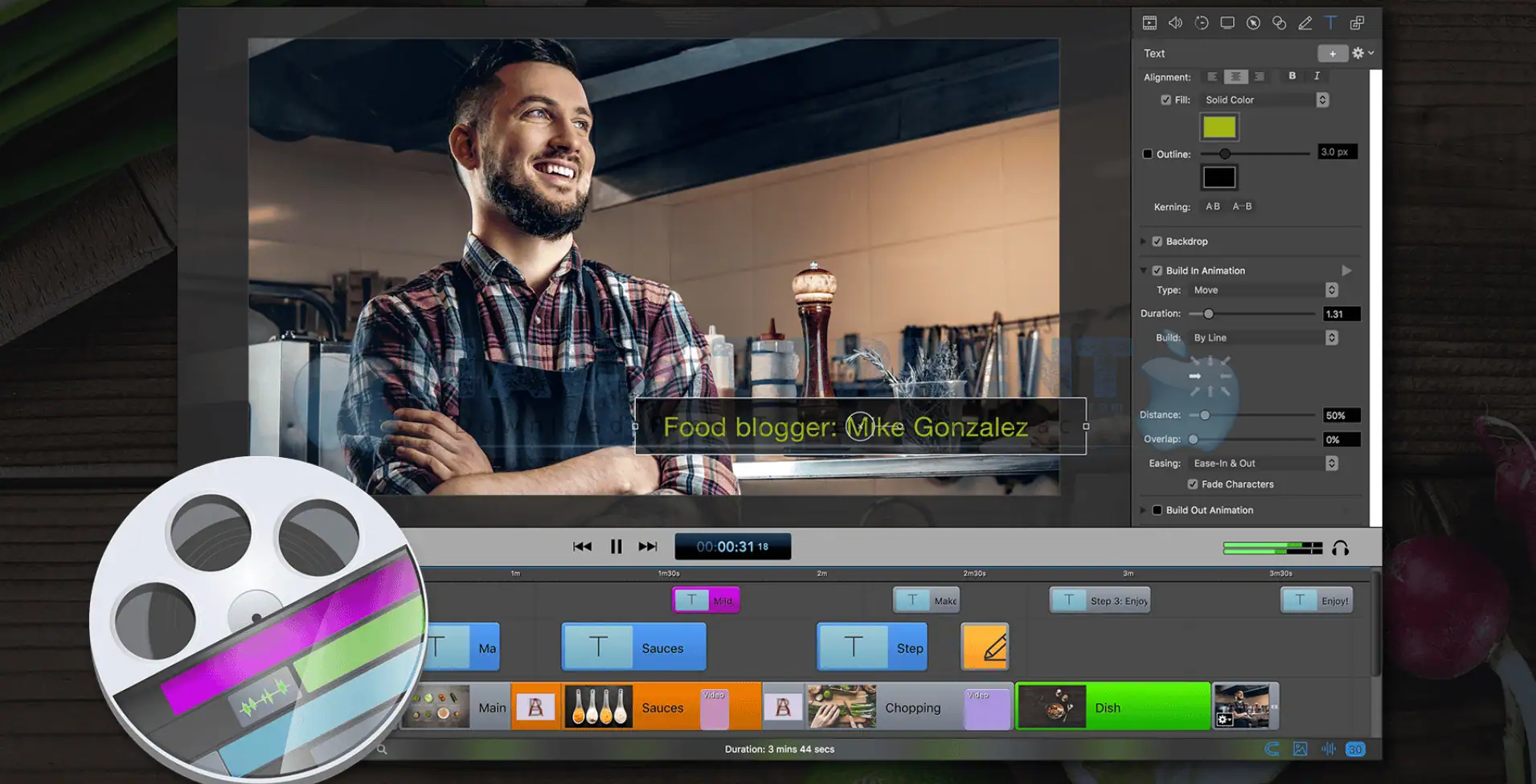Open the Fill Solid Color dropdown
Screen dimensions: 1536x784
(x=1265, y=100)
